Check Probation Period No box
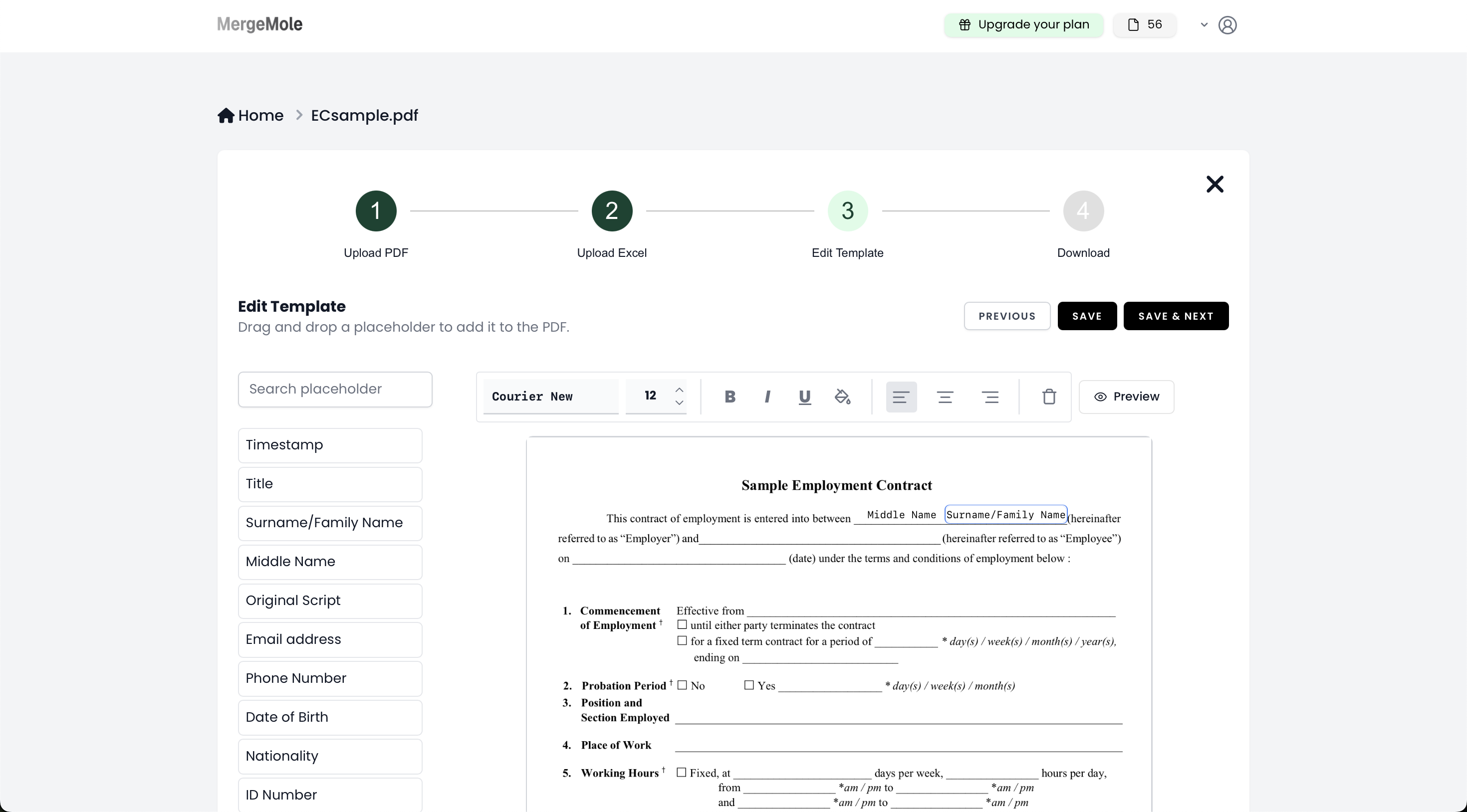Image resolution: width=1467 pixels, height=812 pixels. (682, 685)
